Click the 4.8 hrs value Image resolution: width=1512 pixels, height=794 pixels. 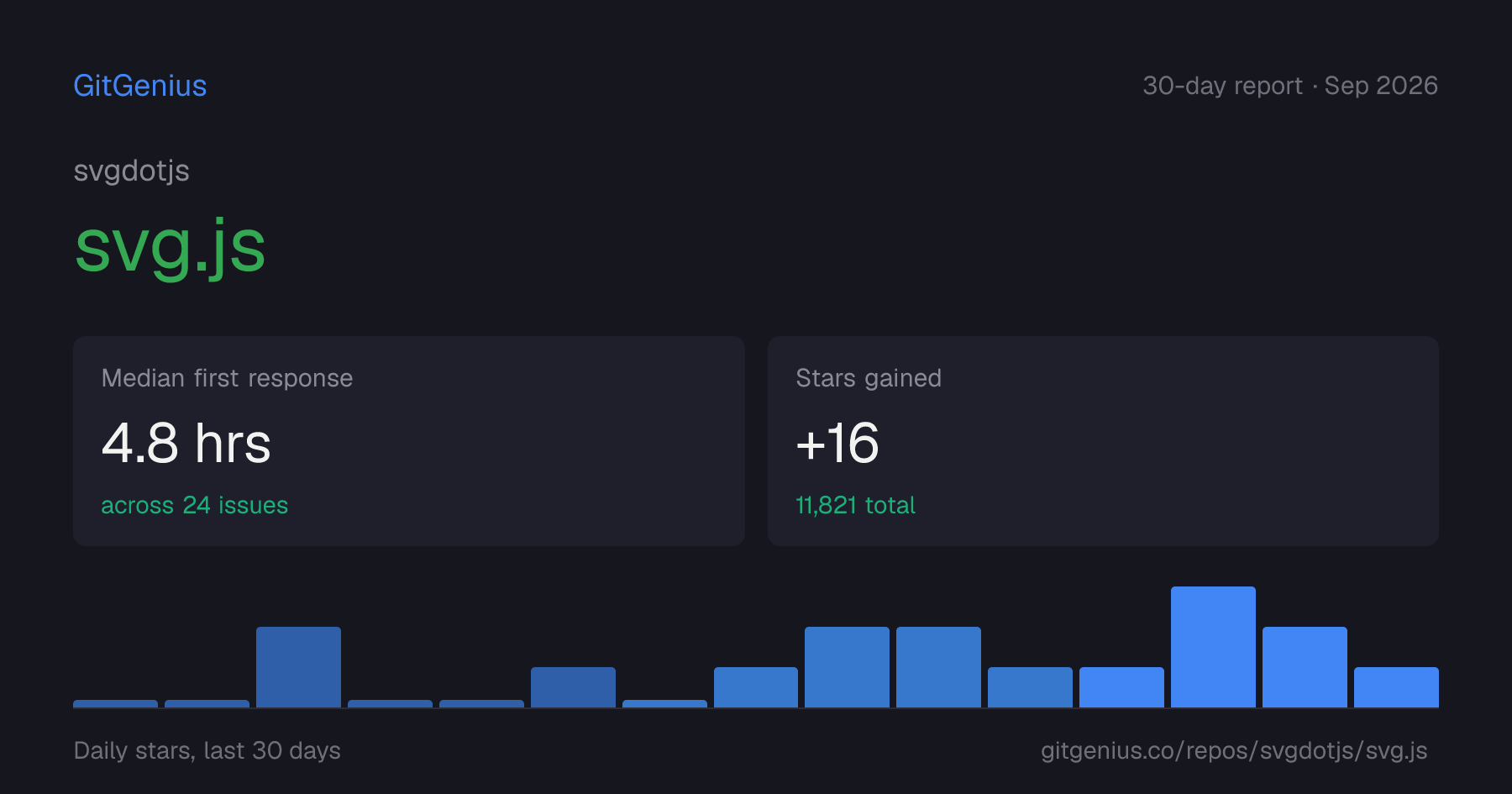tap(186, 443)
